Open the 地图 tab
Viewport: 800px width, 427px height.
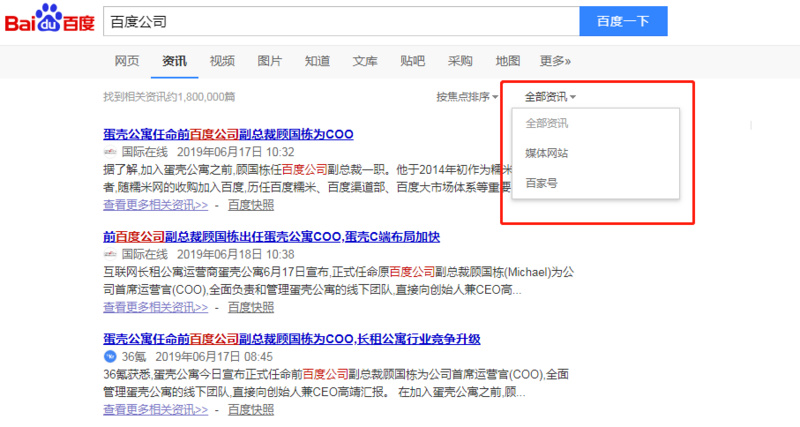point(508,61)
